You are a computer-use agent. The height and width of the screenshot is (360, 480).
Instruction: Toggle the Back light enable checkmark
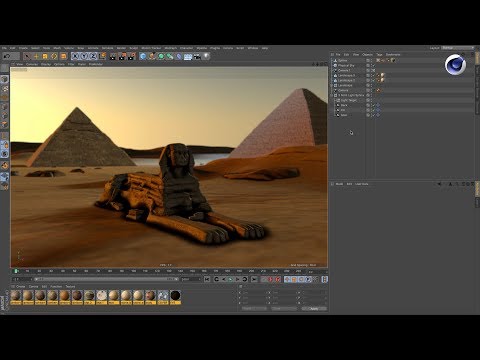pos(373,105)
